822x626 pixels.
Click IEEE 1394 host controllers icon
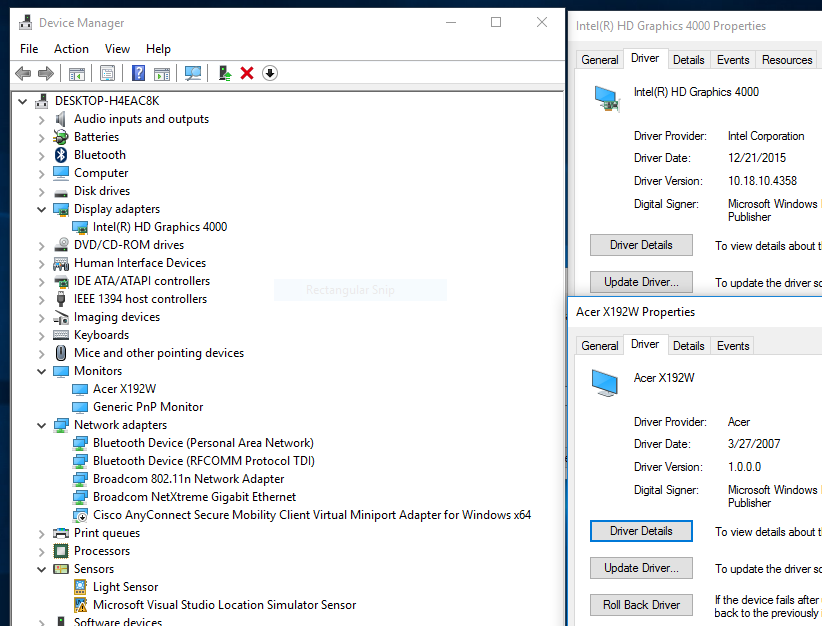pyautogui.click(x=61, y=299)
